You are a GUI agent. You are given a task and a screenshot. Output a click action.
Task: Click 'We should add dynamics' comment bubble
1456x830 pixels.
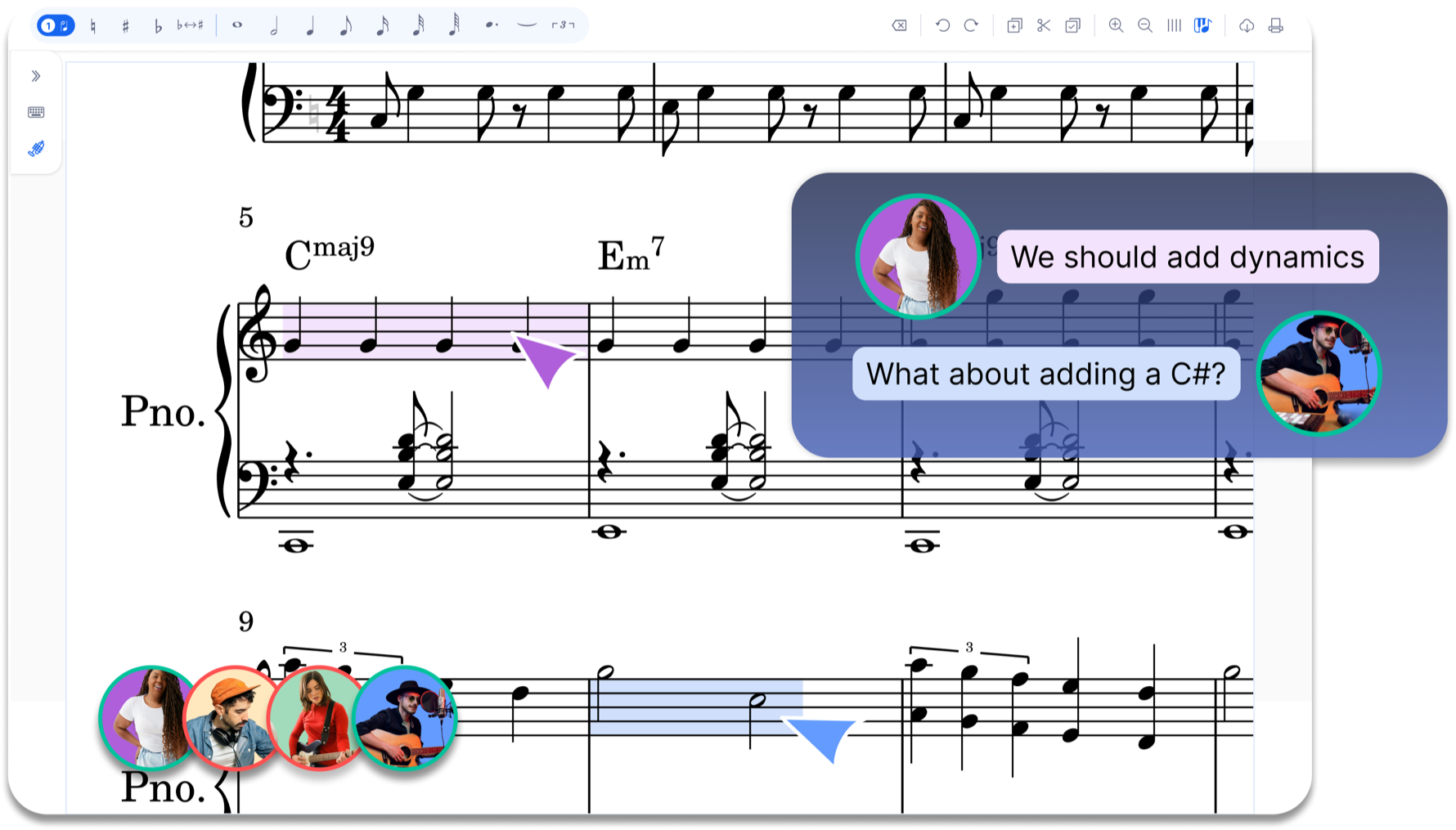click(1188, 257)
